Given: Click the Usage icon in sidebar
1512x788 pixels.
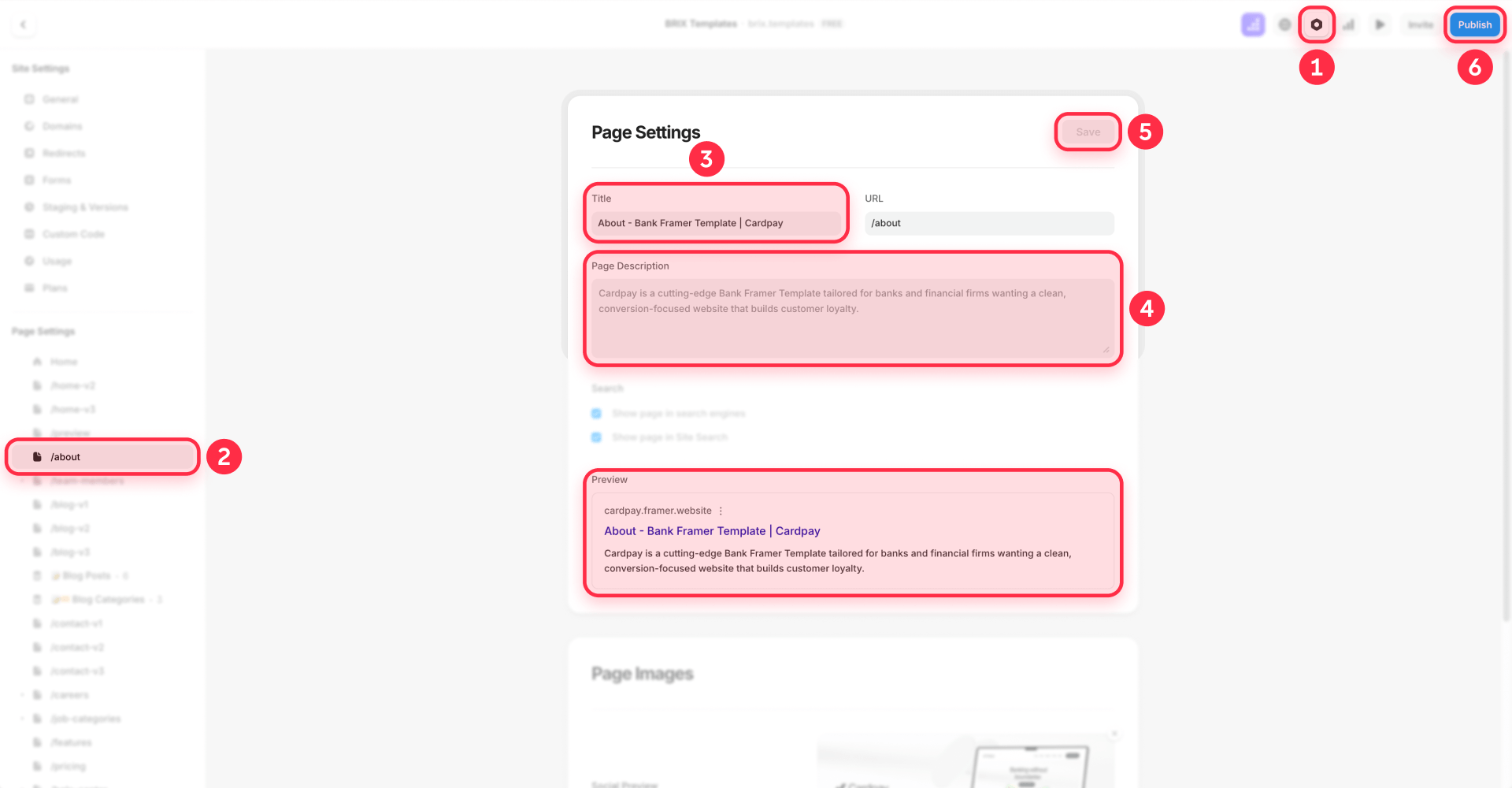Looking at the screenshot, I should (x=29, y=261).
